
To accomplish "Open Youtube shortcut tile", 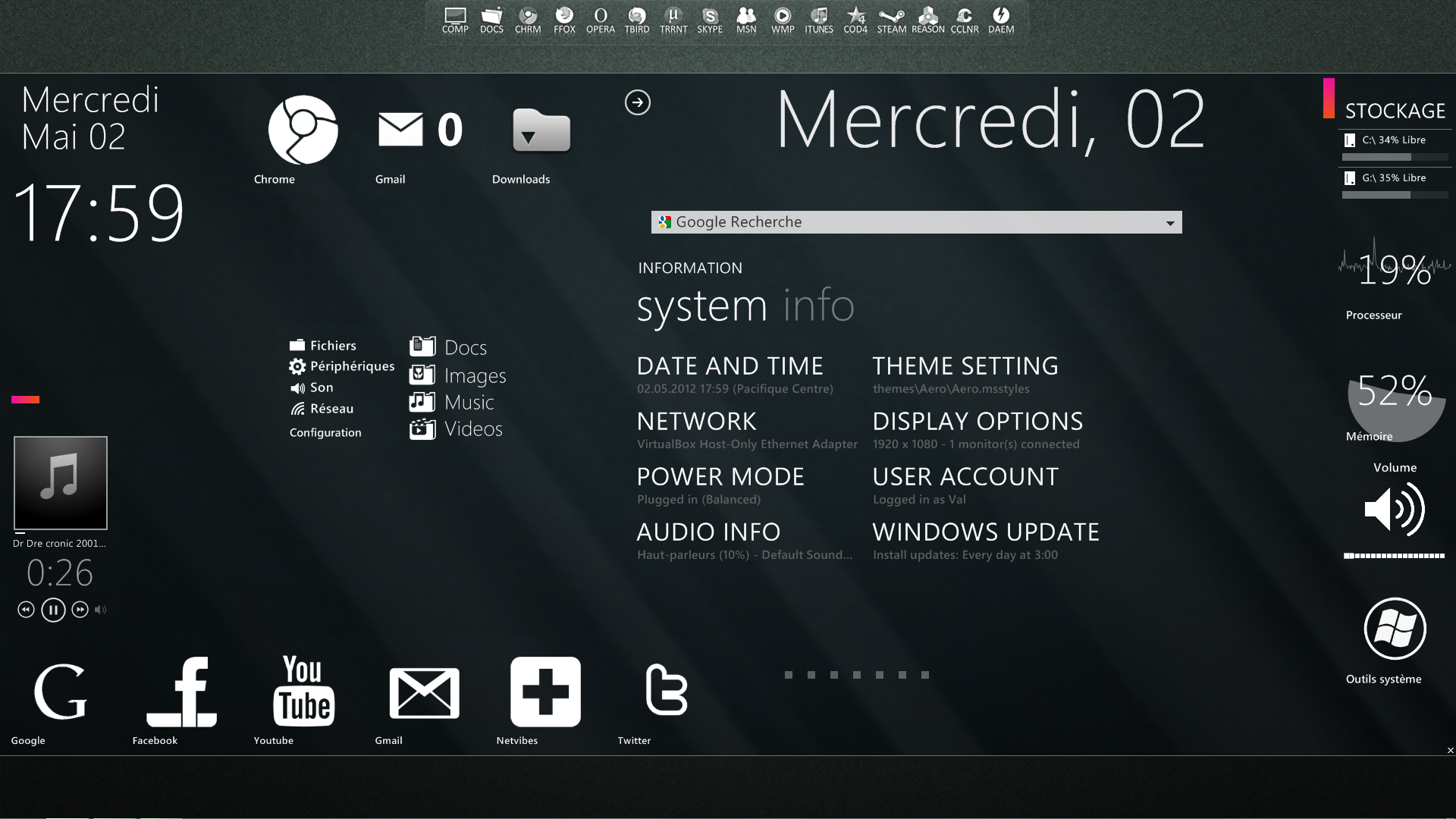I will tap(303, 691).
